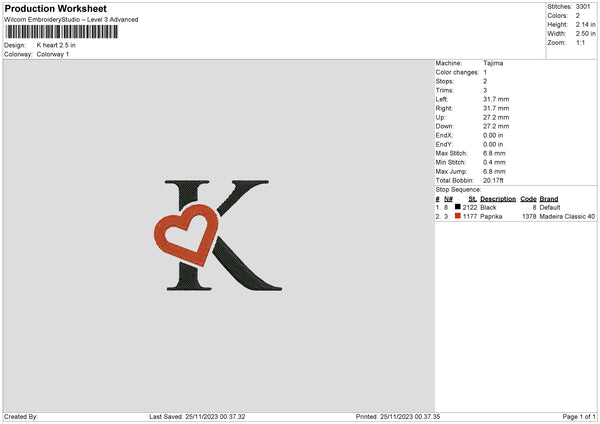
Task: Click the EndY value 0.00 in
Action: point(493,144)
